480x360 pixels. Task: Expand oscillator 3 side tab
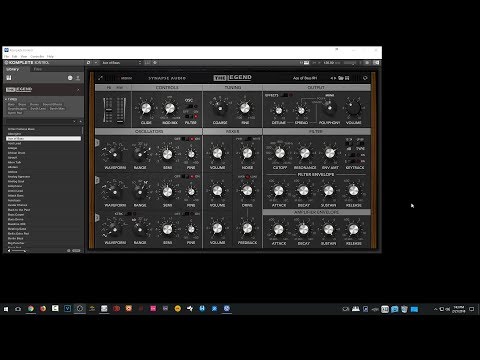97,218
